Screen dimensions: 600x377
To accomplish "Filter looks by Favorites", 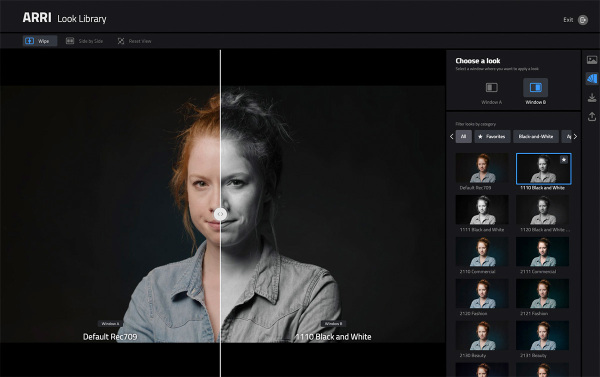I will 492,136.
